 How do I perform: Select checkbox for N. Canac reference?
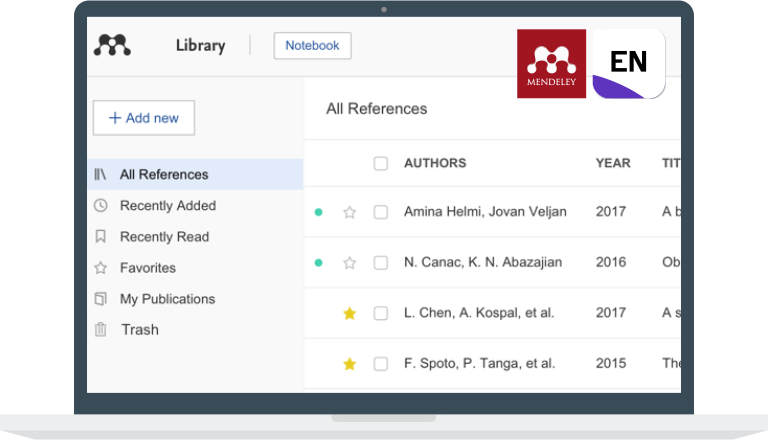coord(380,263)
